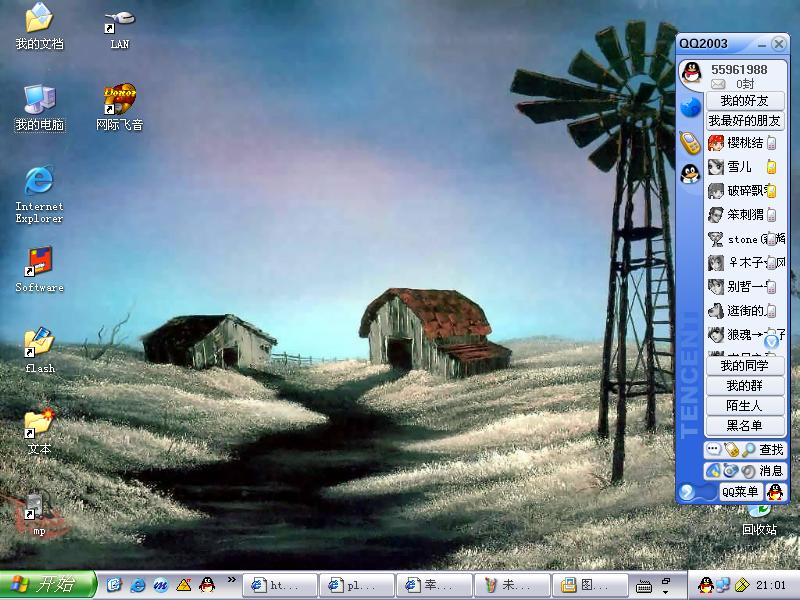
Task: Open the mp desktop shortcut
Action: point(39,513)
